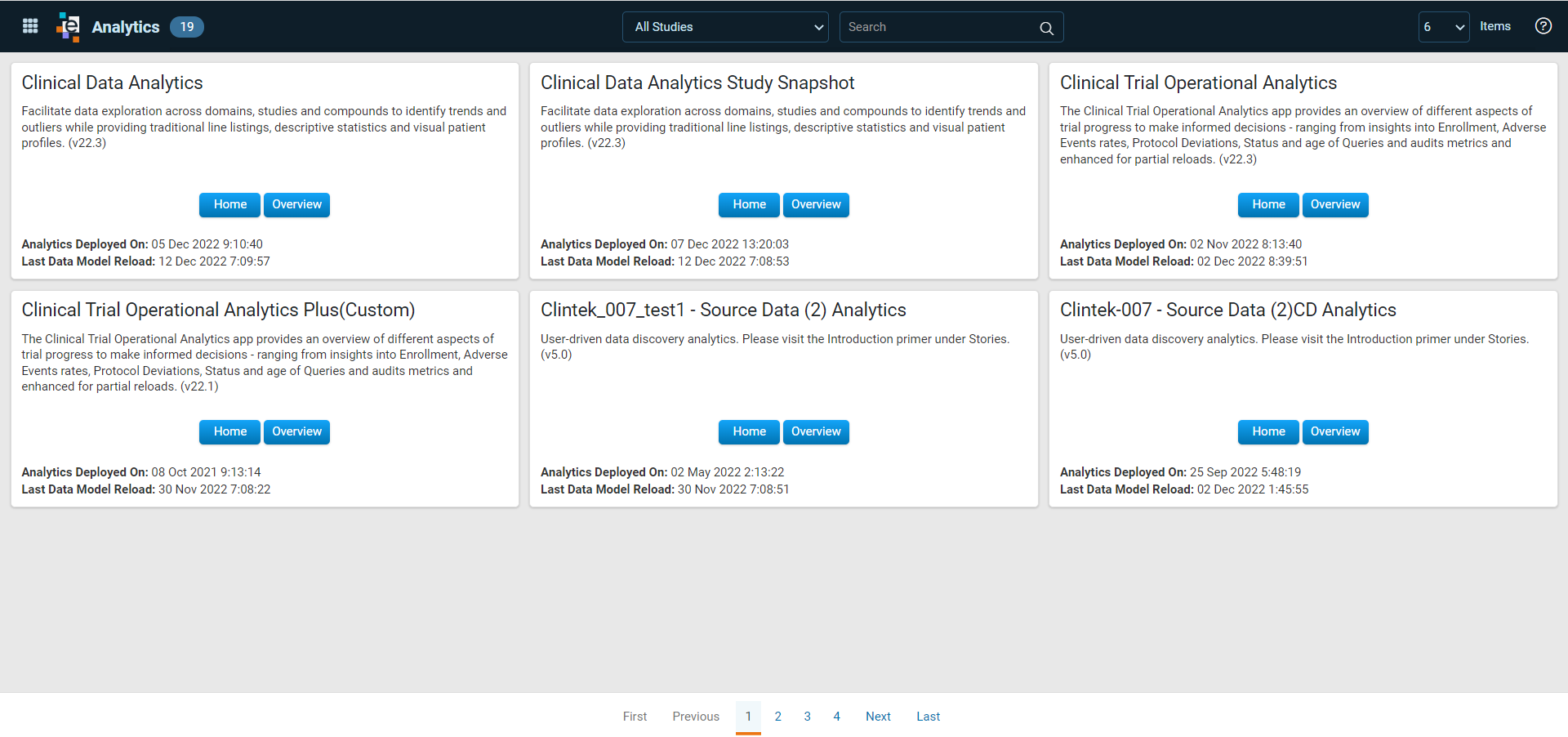Open Home for Clinical Trial Operational Analytics
This screenshot has width=1568, height=737.
[x=1267, y=204]
